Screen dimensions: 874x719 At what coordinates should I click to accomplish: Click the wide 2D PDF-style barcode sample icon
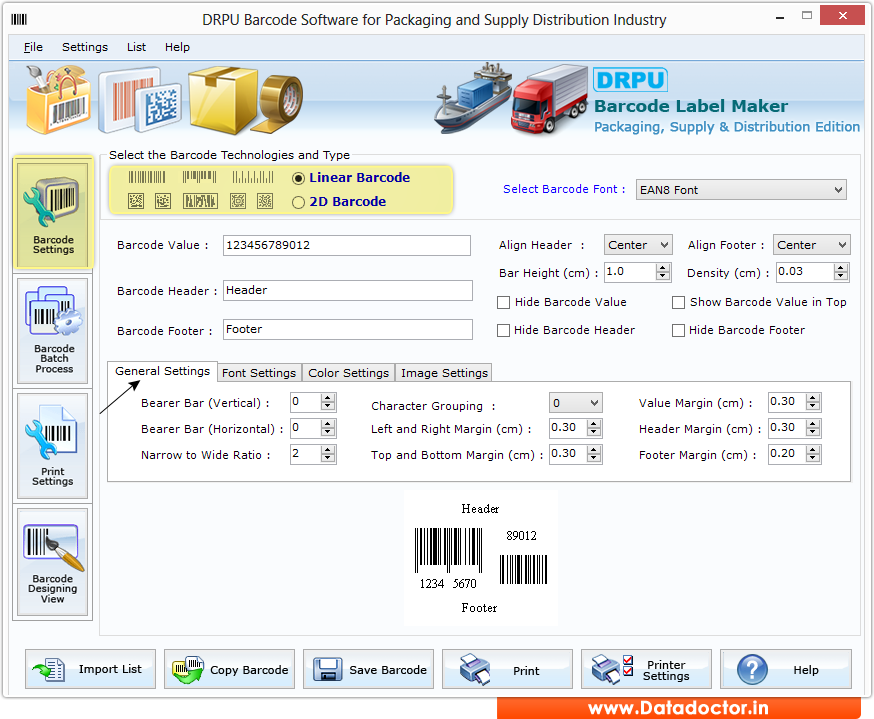[200, 201]
